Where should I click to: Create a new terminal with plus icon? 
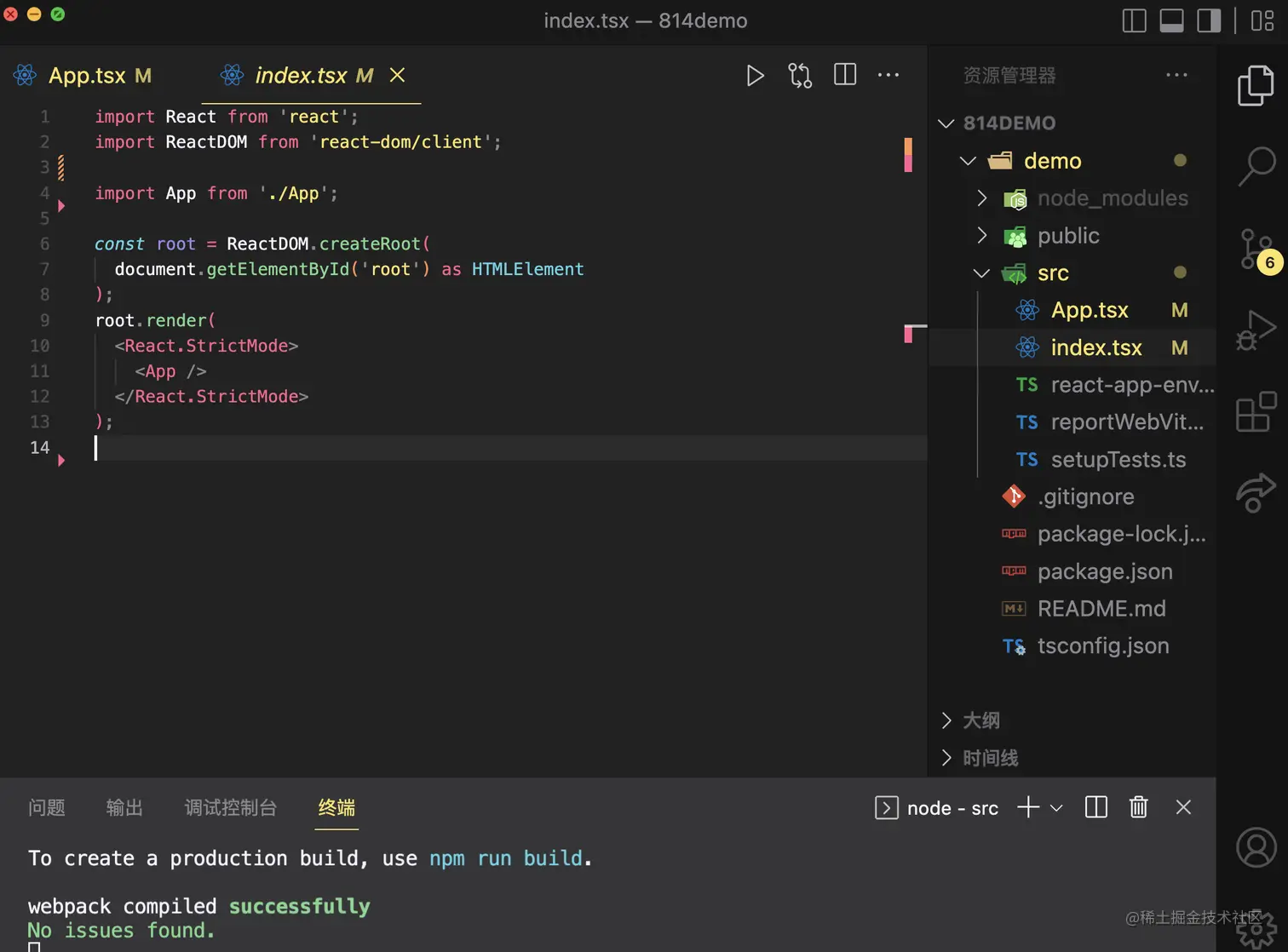coord(1028,807)
